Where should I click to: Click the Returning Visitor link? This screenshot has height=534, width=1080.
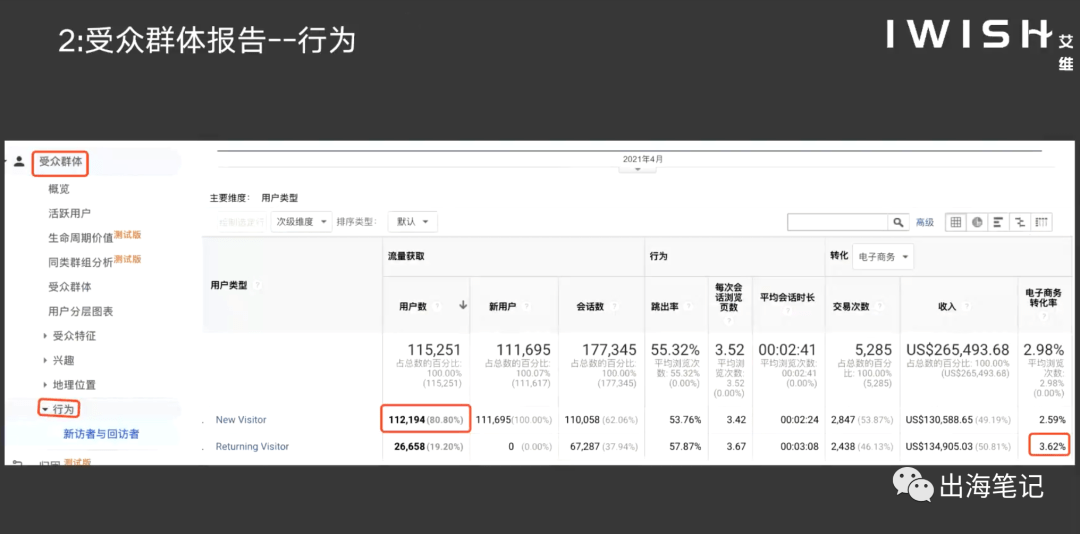click(252, 446)
